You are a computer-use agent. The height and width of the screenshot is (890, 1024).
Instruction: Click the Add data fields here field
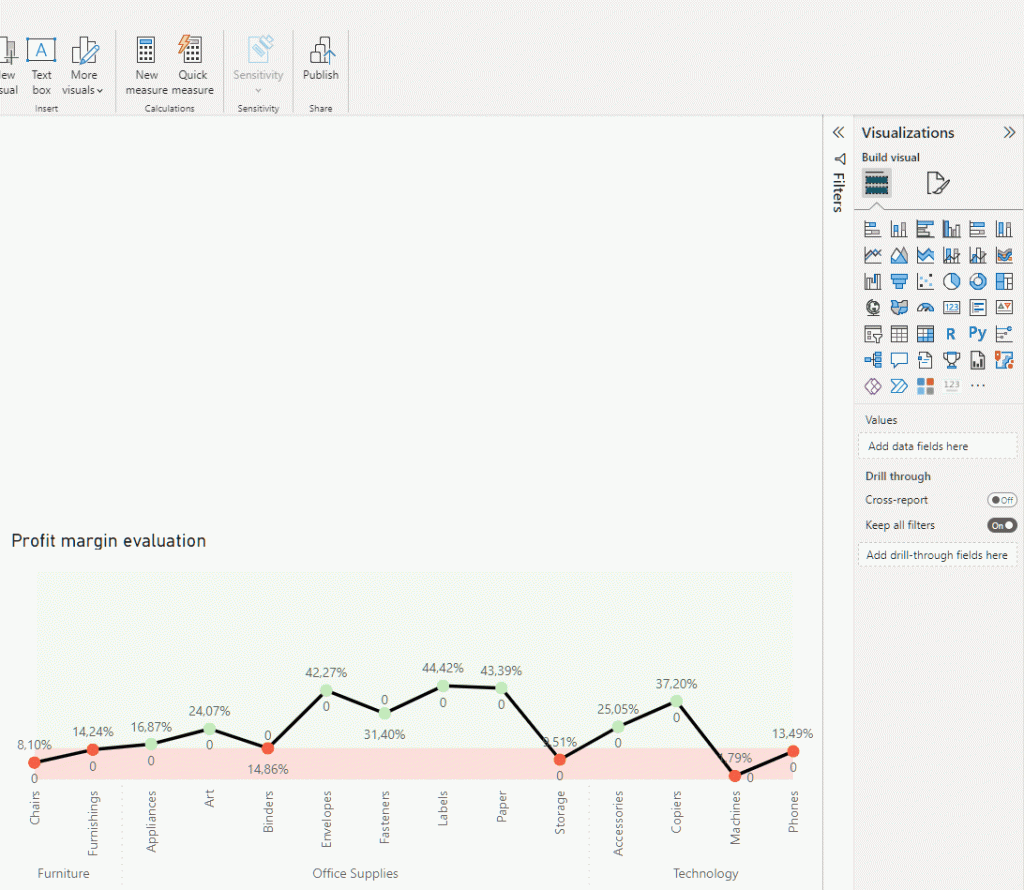(937, 446)
